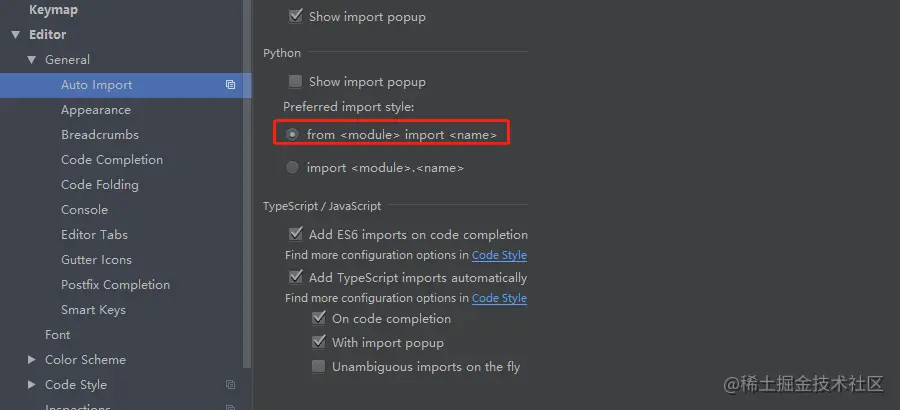This screenshot has height=410, width=900.
Task: Go to Postfix Completion settings
Action: [x=115, y=285]
